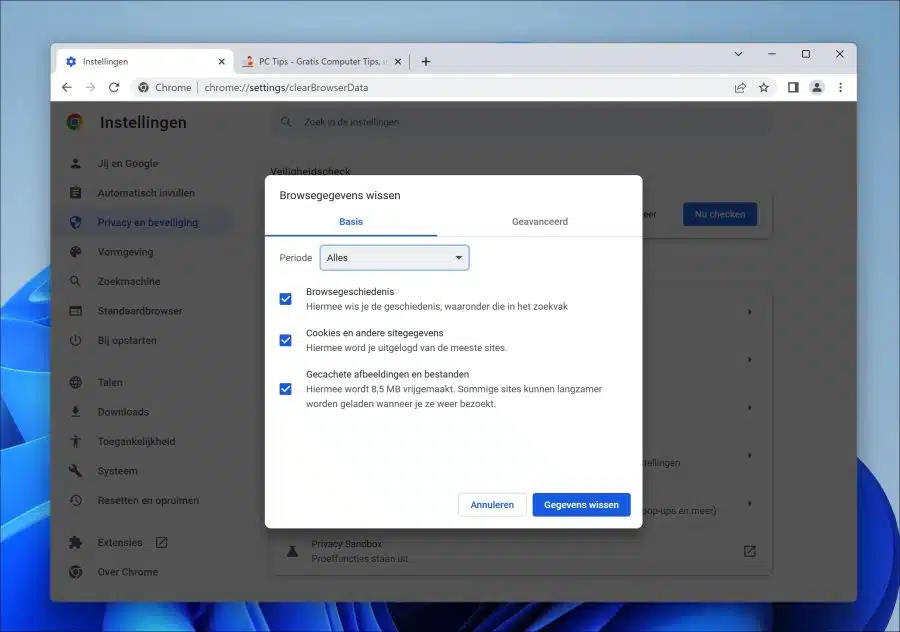Image resolution: width=900 pixels, height=632 pixels.
Task: Open the profile avatar icon
Action: [x=816, y=87]
